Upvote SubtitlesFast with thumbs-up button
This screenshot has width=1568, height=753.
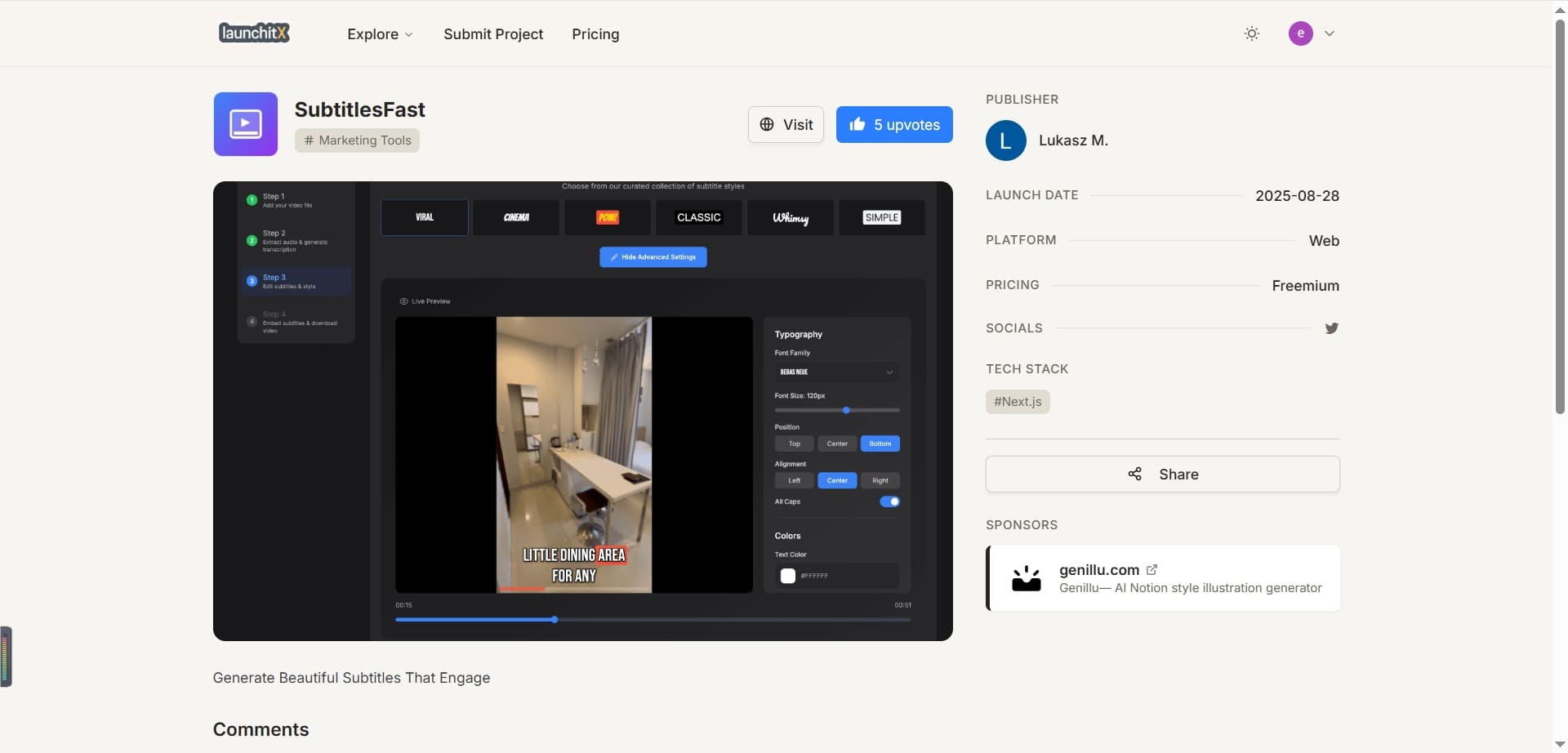(x=894, y=125)
